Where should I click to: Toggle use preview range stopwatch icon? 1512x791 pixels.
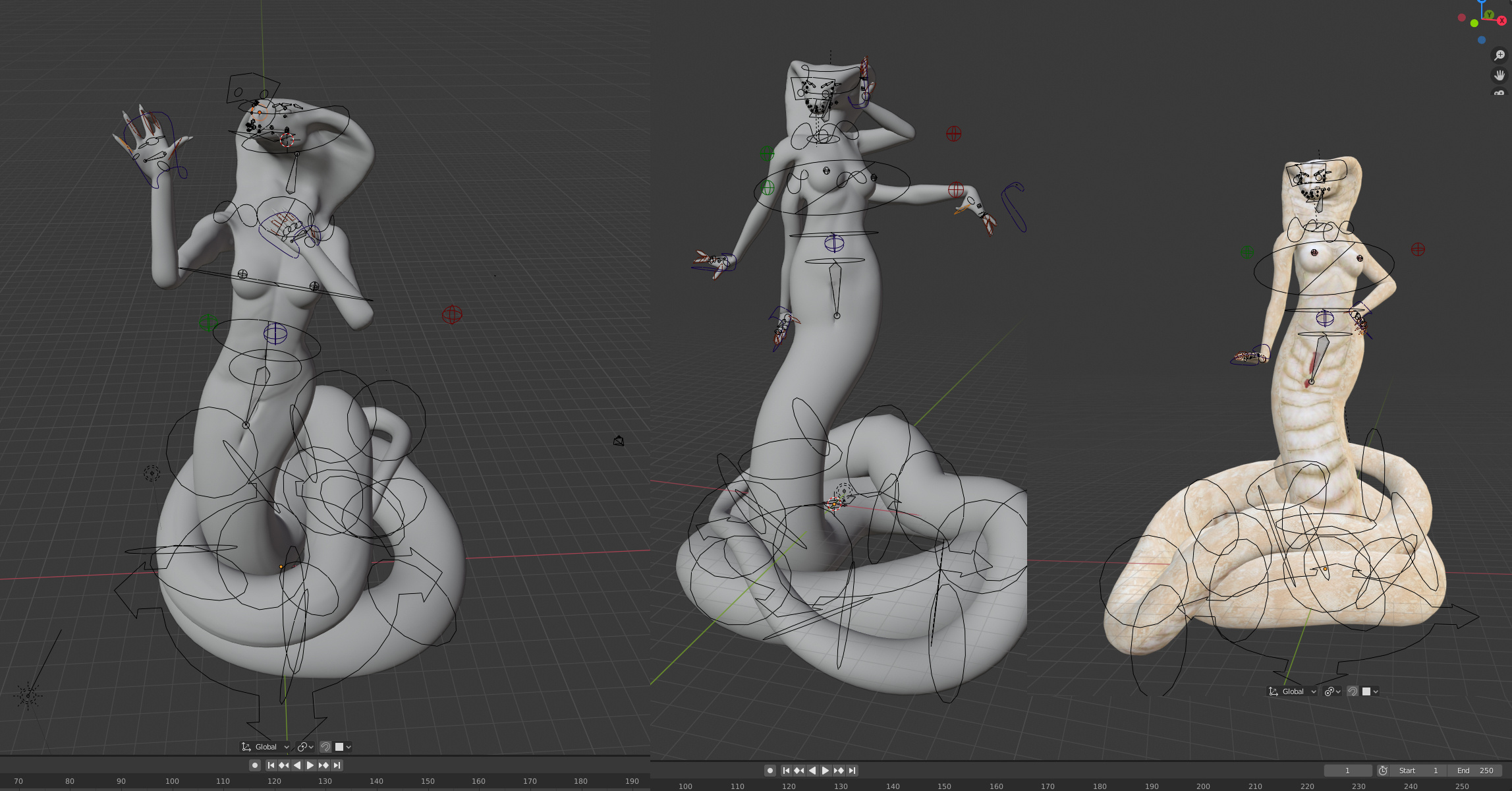click(1383, 771)
